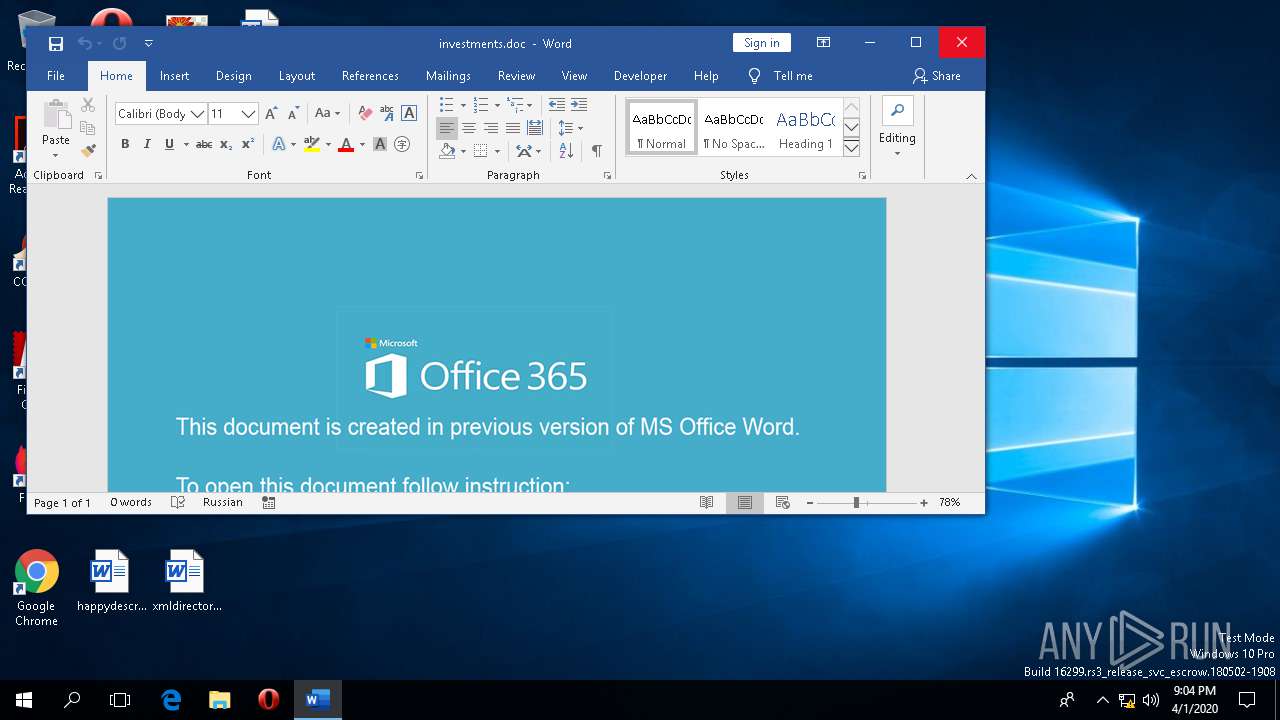
Task: Apply Character Border to text
Action: click(x=408, y=114)
